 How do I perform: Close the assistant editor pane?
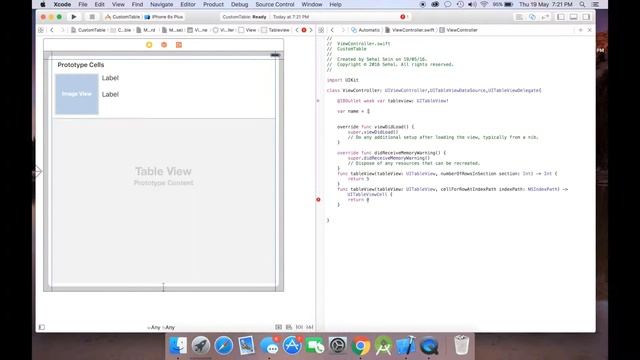(589, 30)
